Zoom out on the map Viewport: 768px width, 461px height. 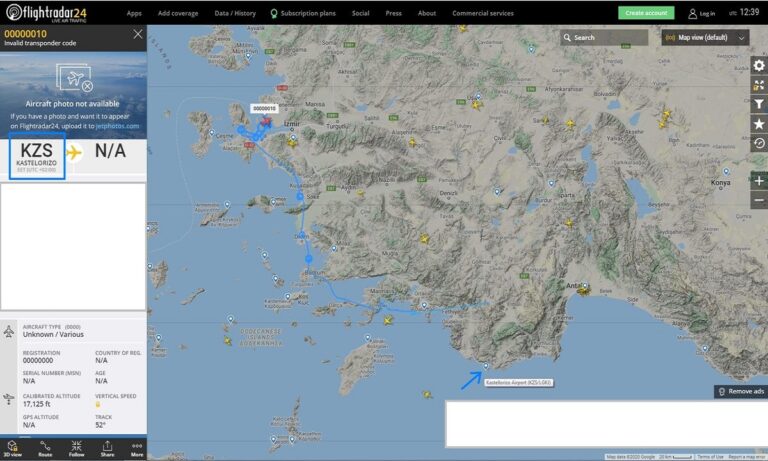coord(758,200)
